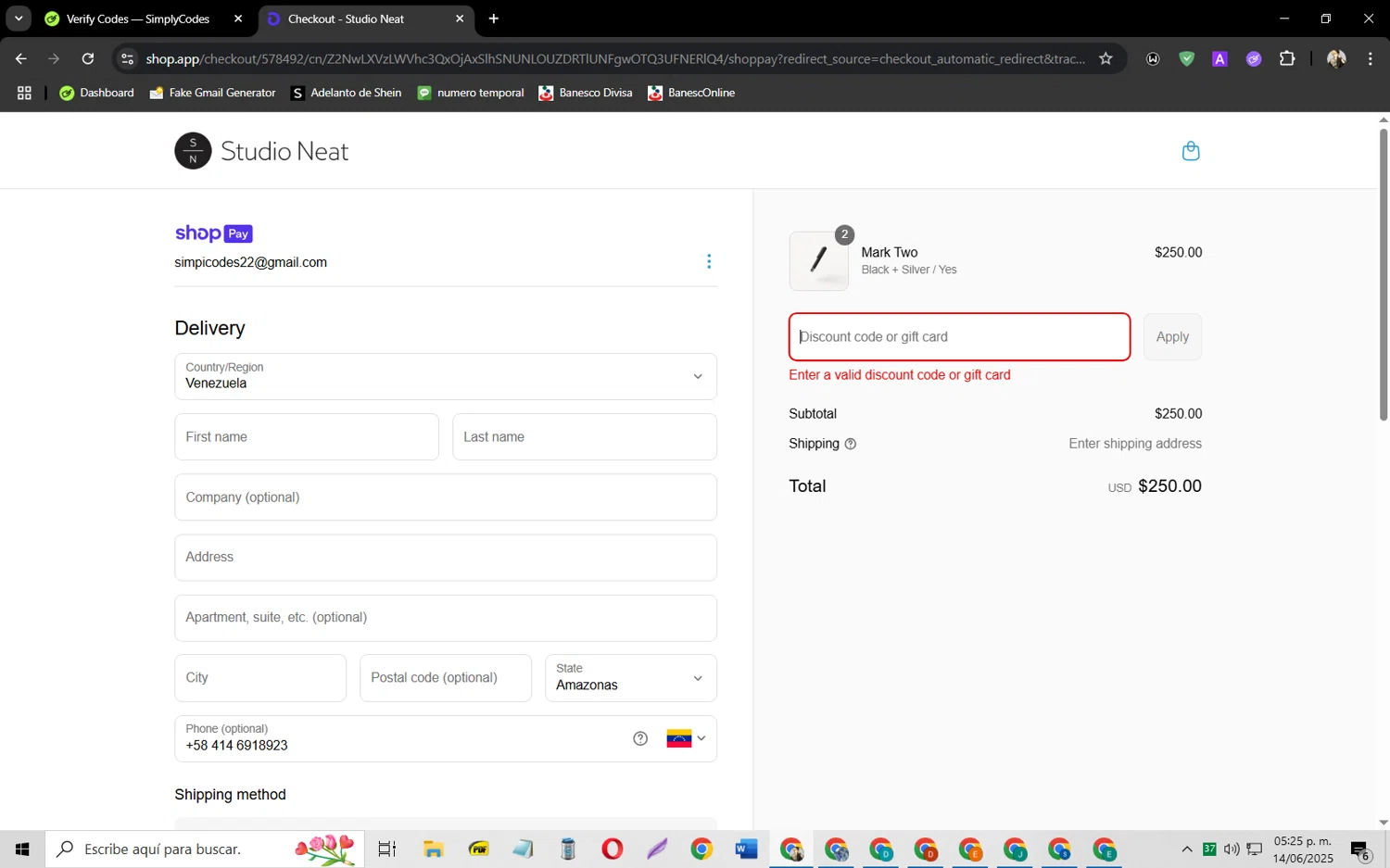1390x868 pixels.
Task: View site information icon in address bar
Action: 128,58
